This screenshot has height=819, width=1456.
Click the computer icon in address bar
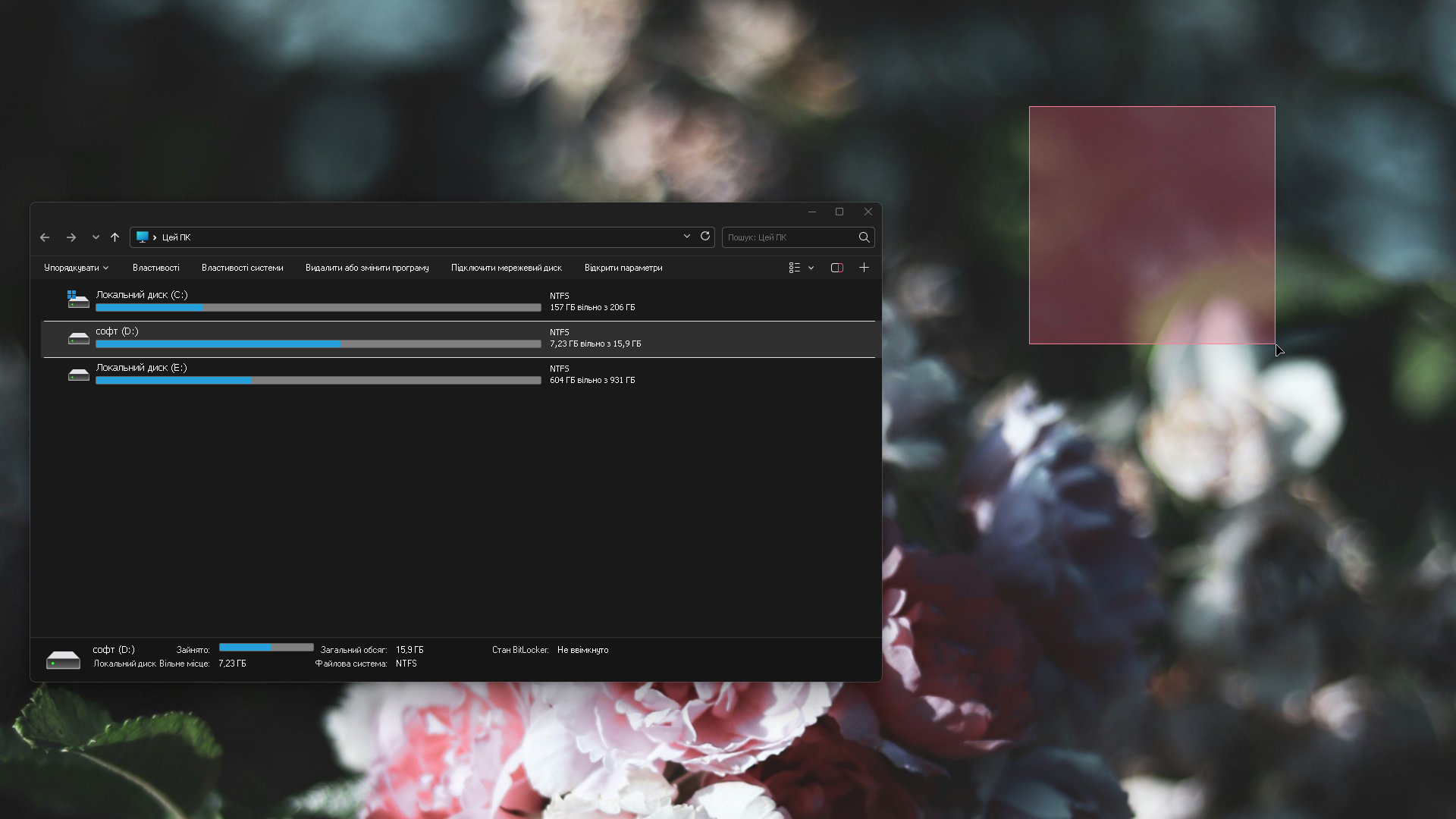[142, 237]
